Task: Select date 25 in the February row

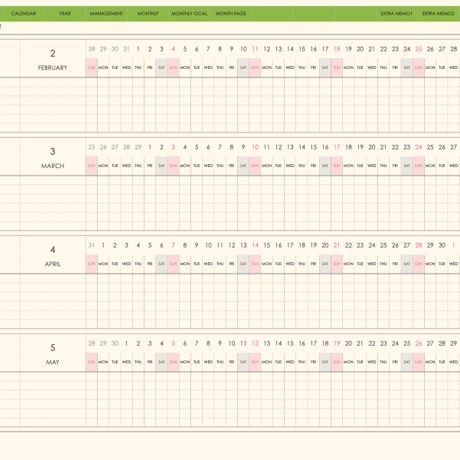Action: (x=419, y=49)
